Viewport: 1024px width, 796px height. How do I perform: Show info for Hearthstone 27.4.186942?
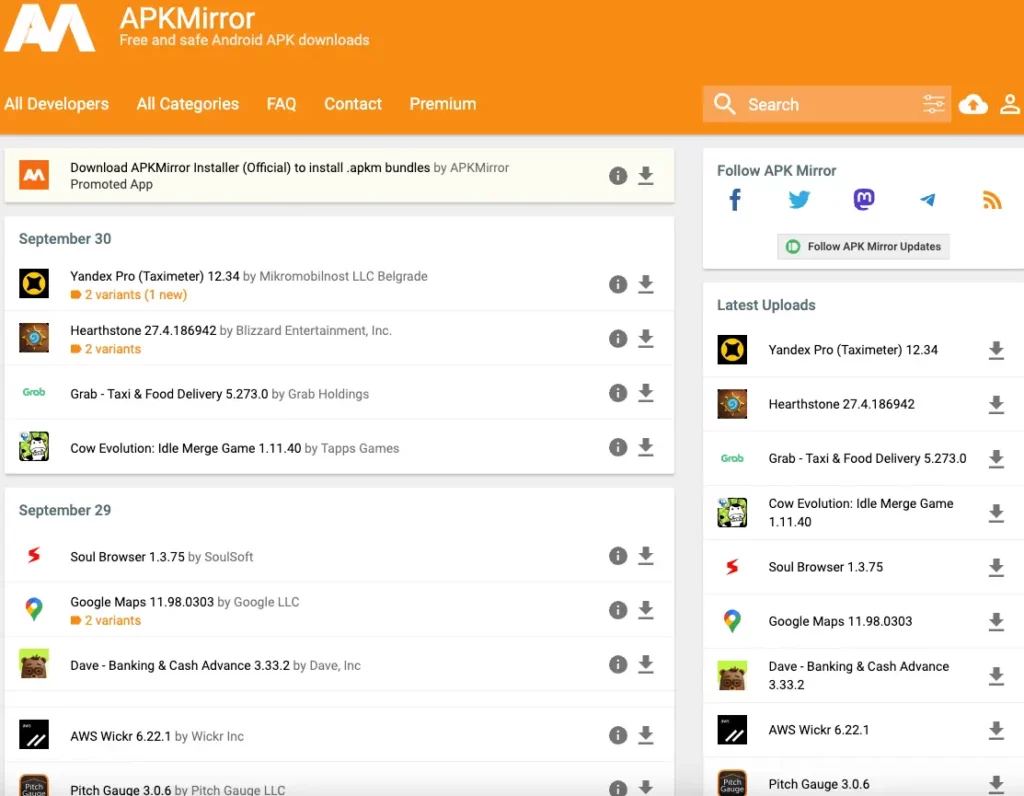tap(618, 338)
